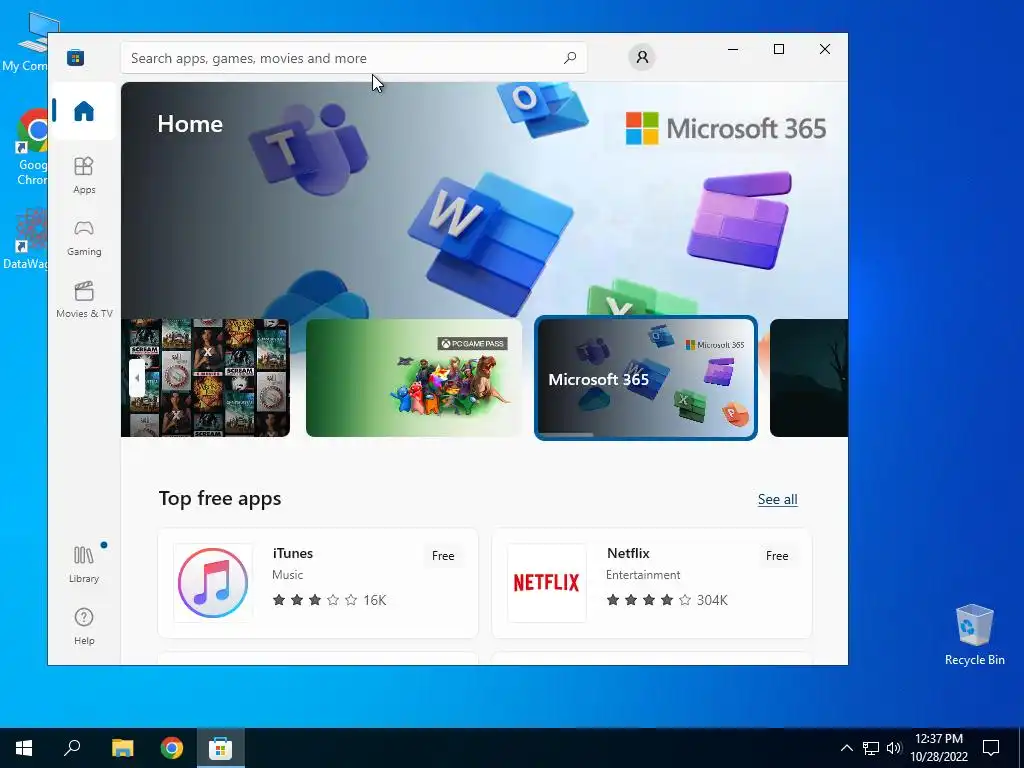Screen dimensions: 1024x768
Task: Open the notification center icon
Action: point(991,748)
